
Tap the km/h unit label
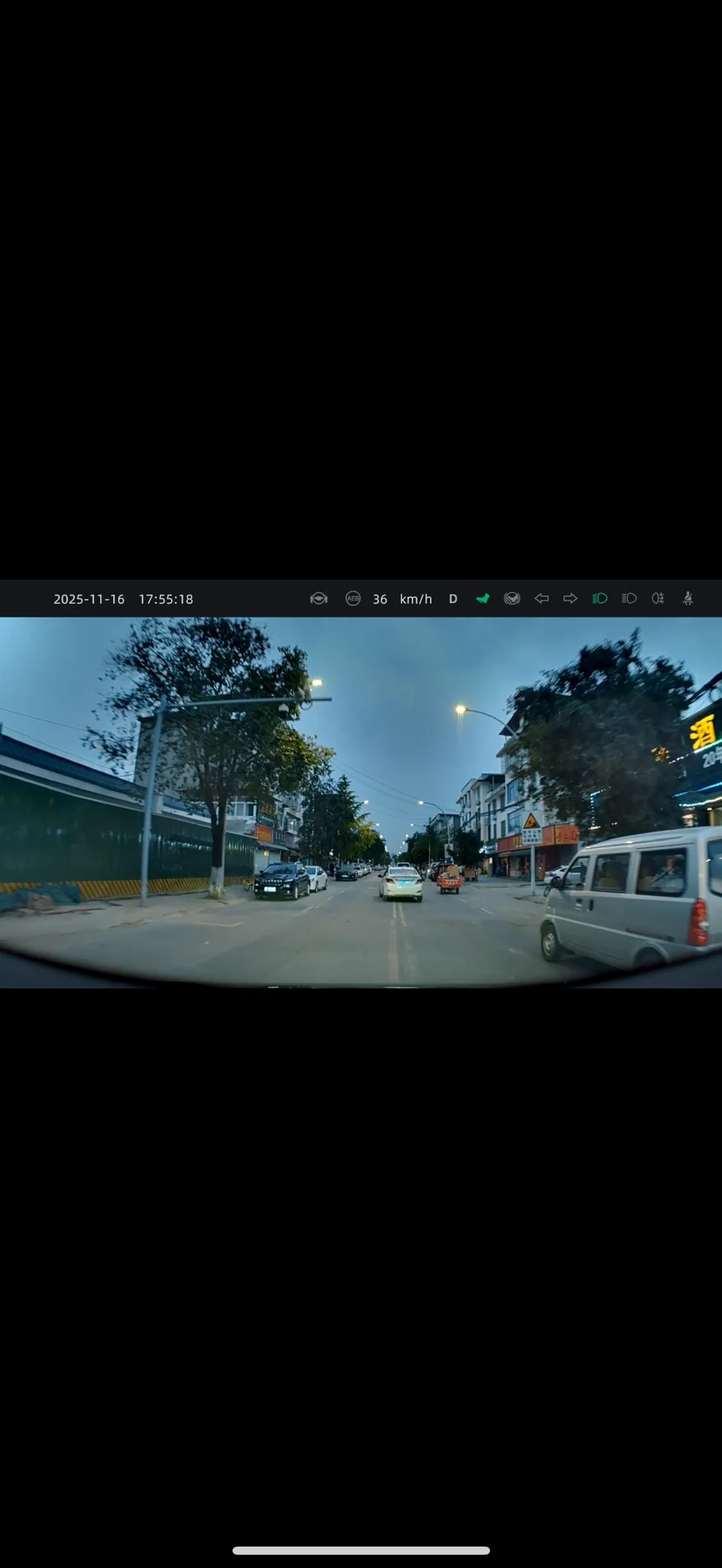coord(416,599)
